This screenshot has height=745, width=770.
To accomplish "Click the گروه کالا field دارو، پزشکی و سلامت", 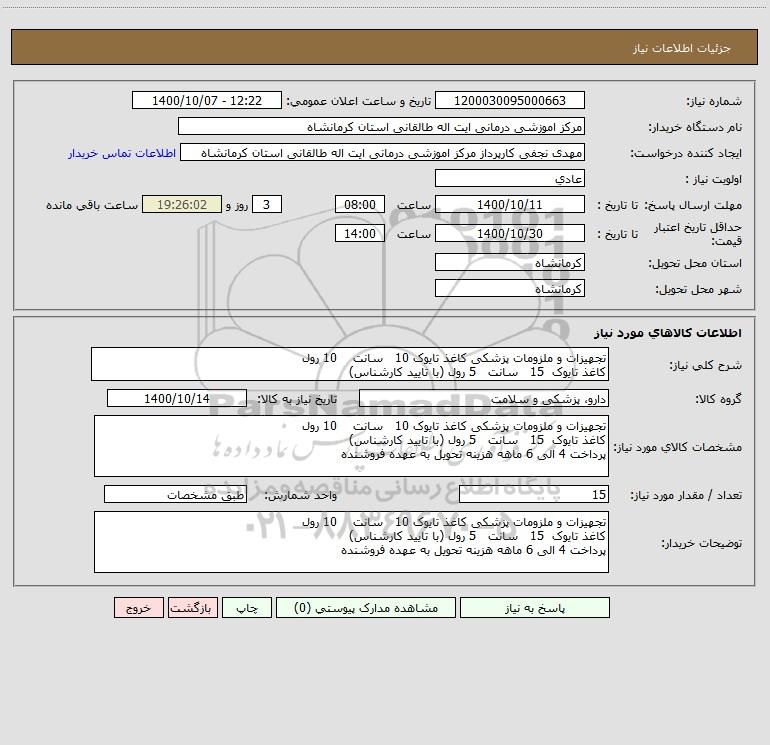I will point(484,399).
